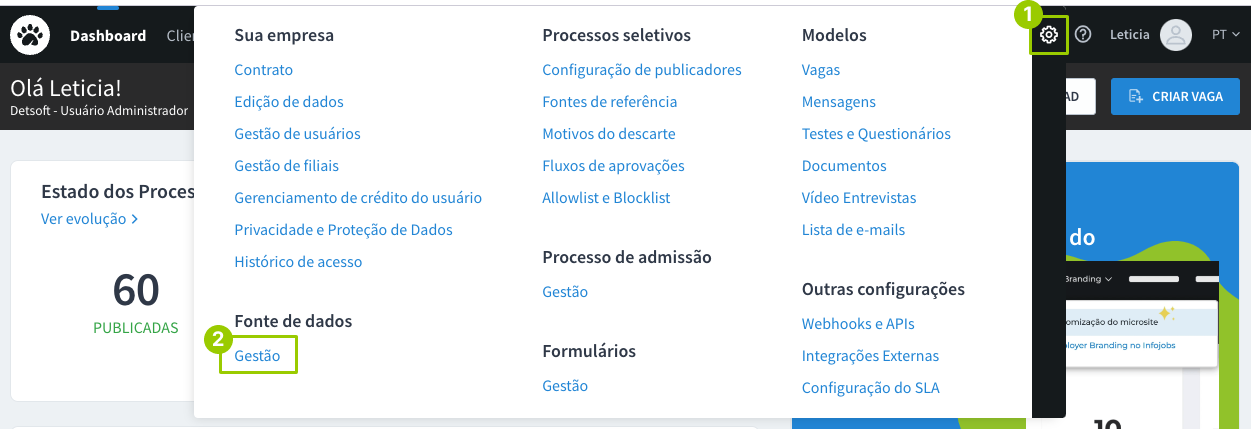Viewport: 1251px width, 429px height.
Task: Open the Contrato menu item
Action: click(x=264, y=70)
